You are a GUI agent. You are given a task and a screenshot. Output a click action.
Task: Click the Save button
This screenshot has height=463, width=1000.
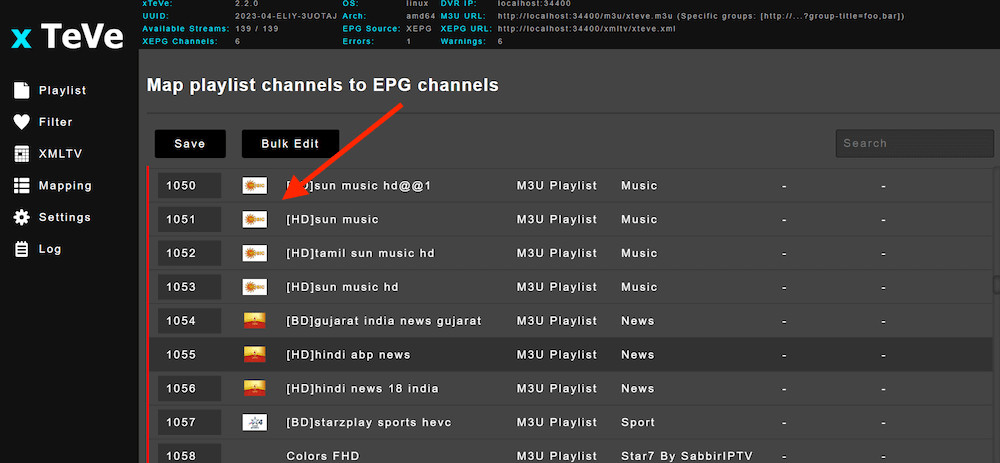pyautogui.click(x=190, y=143)
